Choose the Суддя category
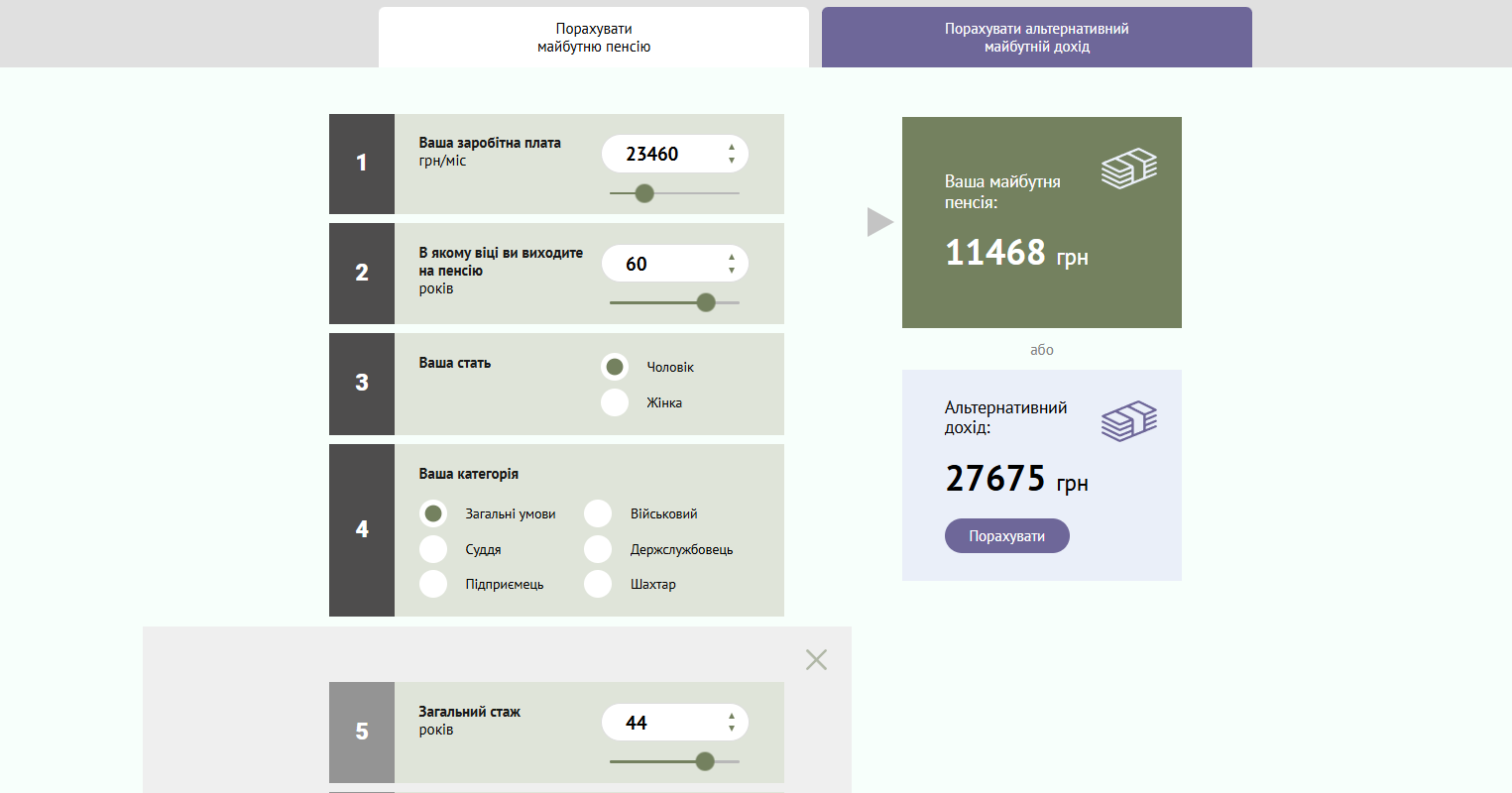This screenshot has height=793, width=1512. coord(433,549)
